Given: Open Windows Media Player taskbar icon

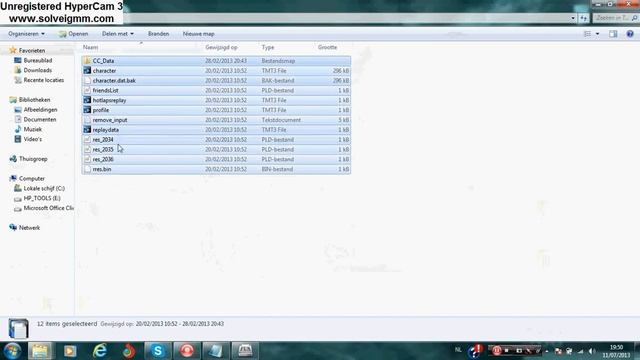Looking at the screenshot, I should coord(70,351).
